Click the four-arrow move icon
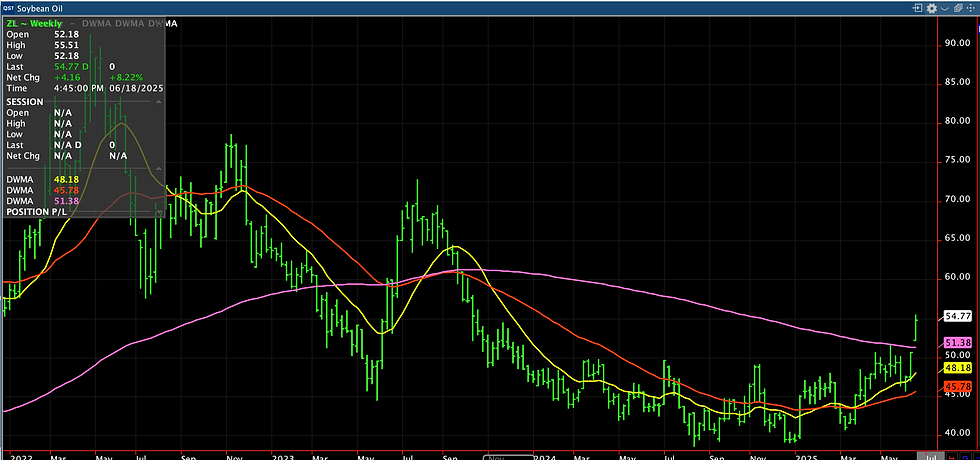 971,8
